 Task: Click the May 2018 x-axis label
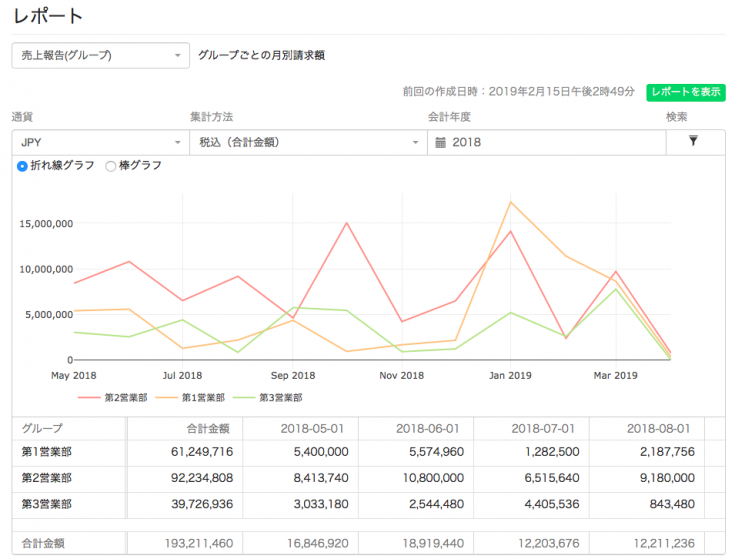pos(74,376)
